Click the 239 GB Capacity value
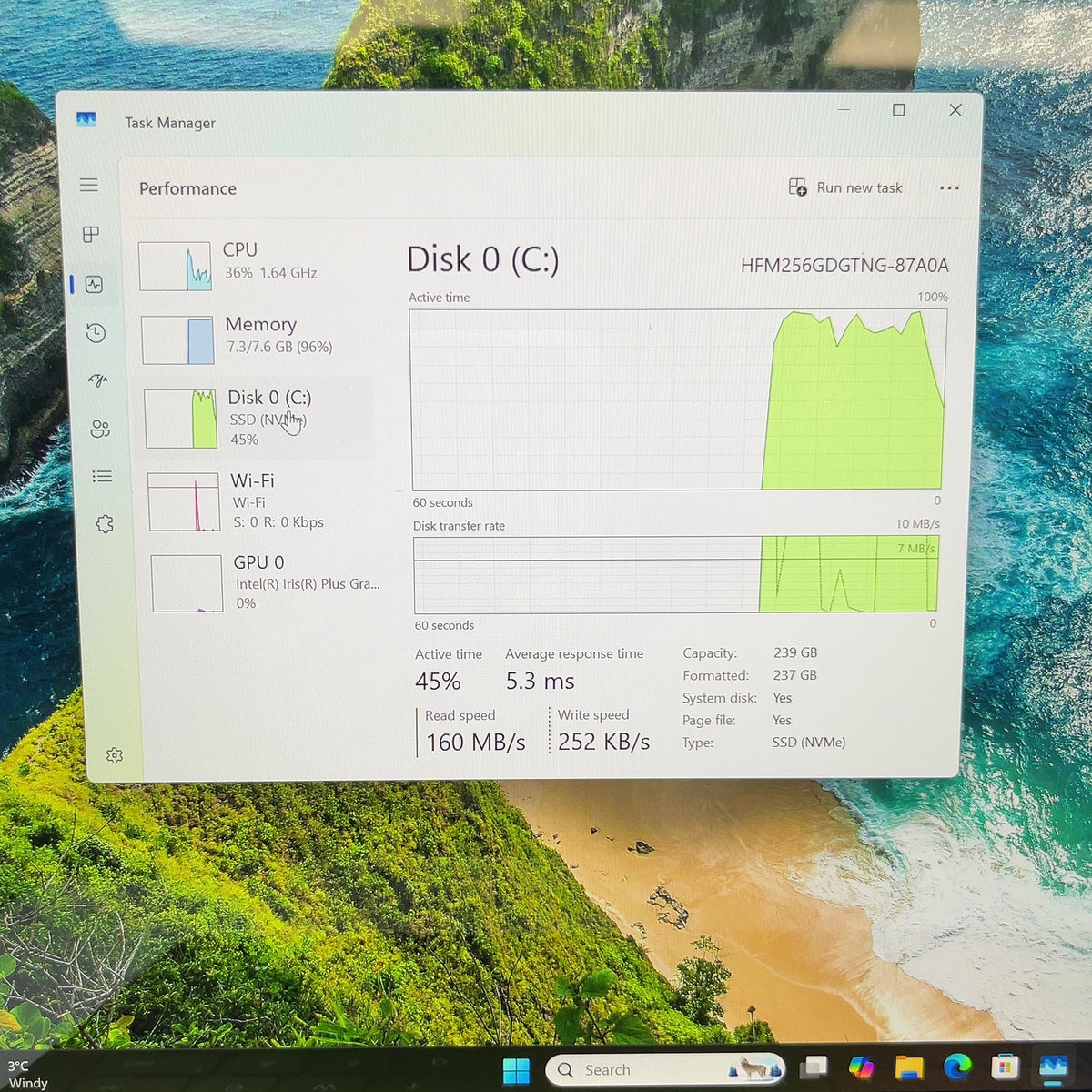Viewport: 1092px width, 1092px height. (795, 652)
